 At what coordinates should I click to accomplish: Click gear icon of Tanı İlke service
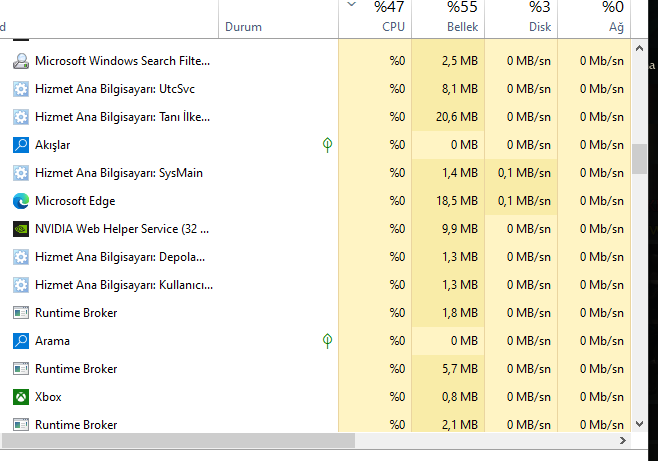[x=21, y=117]
